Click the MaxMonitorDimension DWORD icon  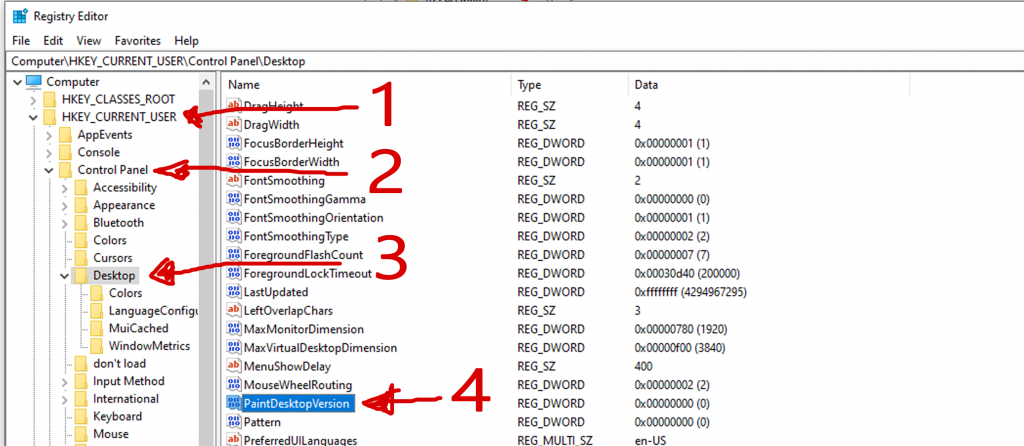pyautogui.click(x=233, y=329)
